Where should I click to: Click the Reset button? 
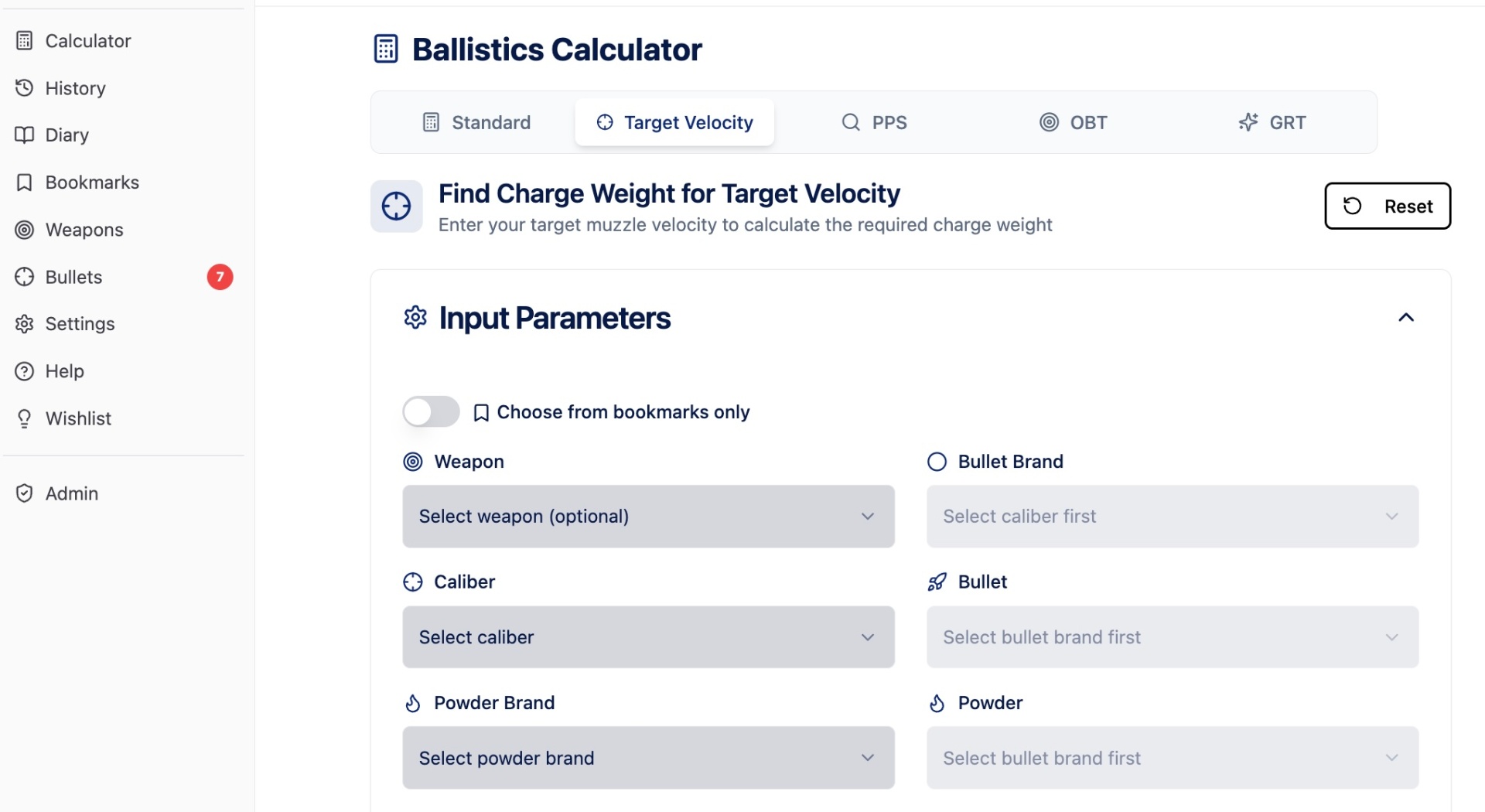[x=1388, y=206]
